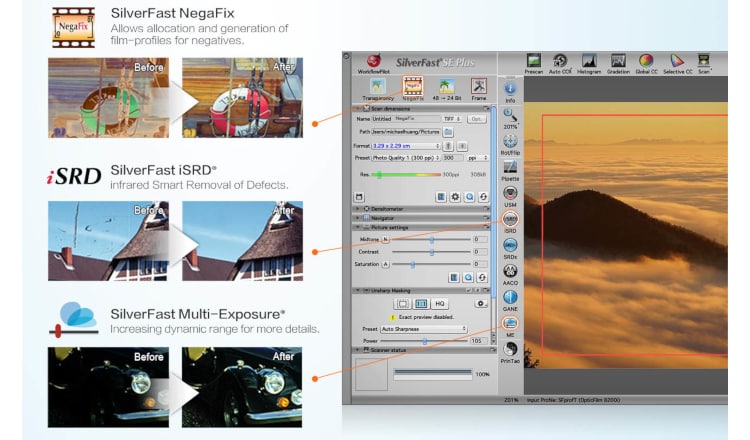
Task: Open the PrinTao icon
Action: [x=510, y=349]
